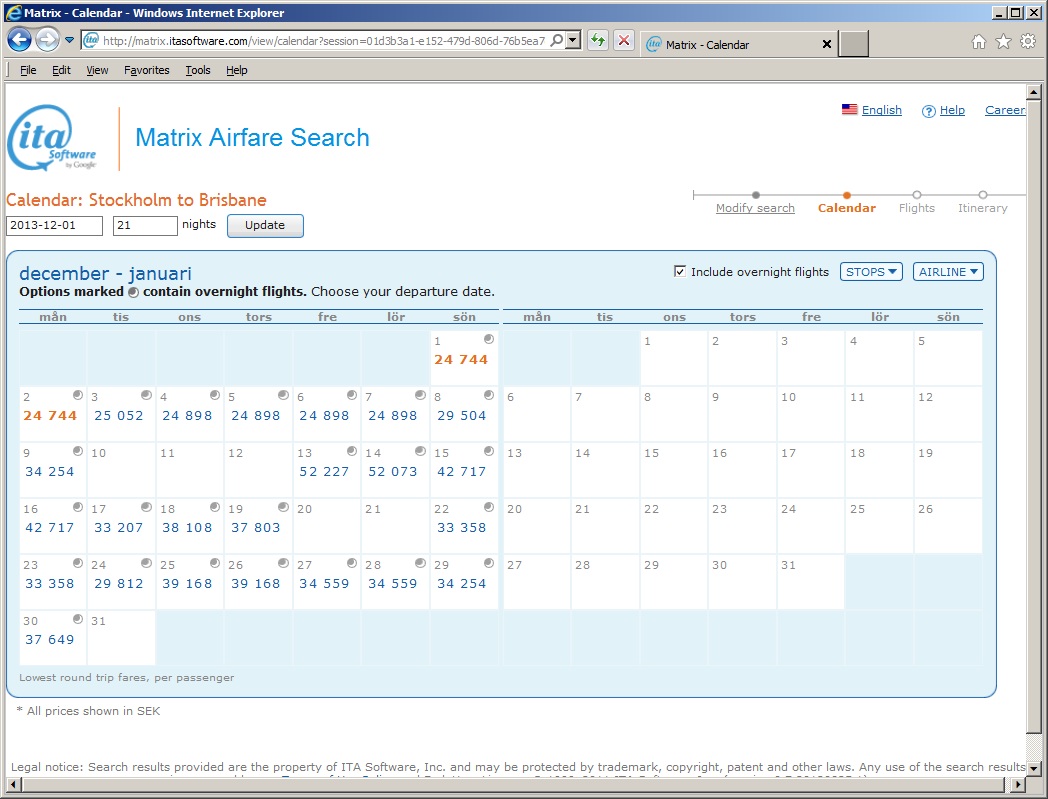Toggle the Include overnight flights checkbox
The image size is (1048, 799).
pos(680,272)
